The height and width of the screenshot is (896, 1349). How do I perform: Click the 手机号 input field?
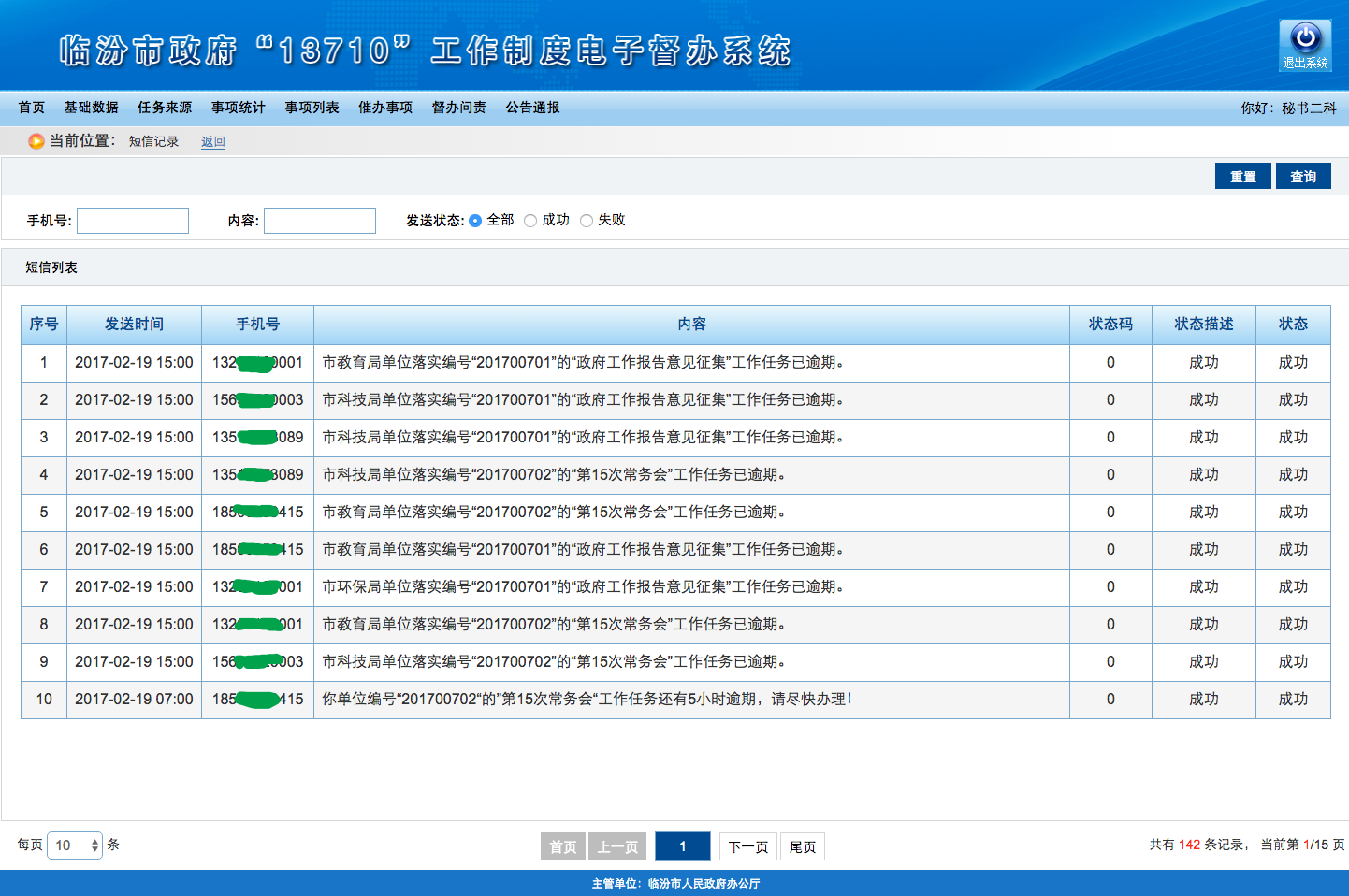coord(133,221)
